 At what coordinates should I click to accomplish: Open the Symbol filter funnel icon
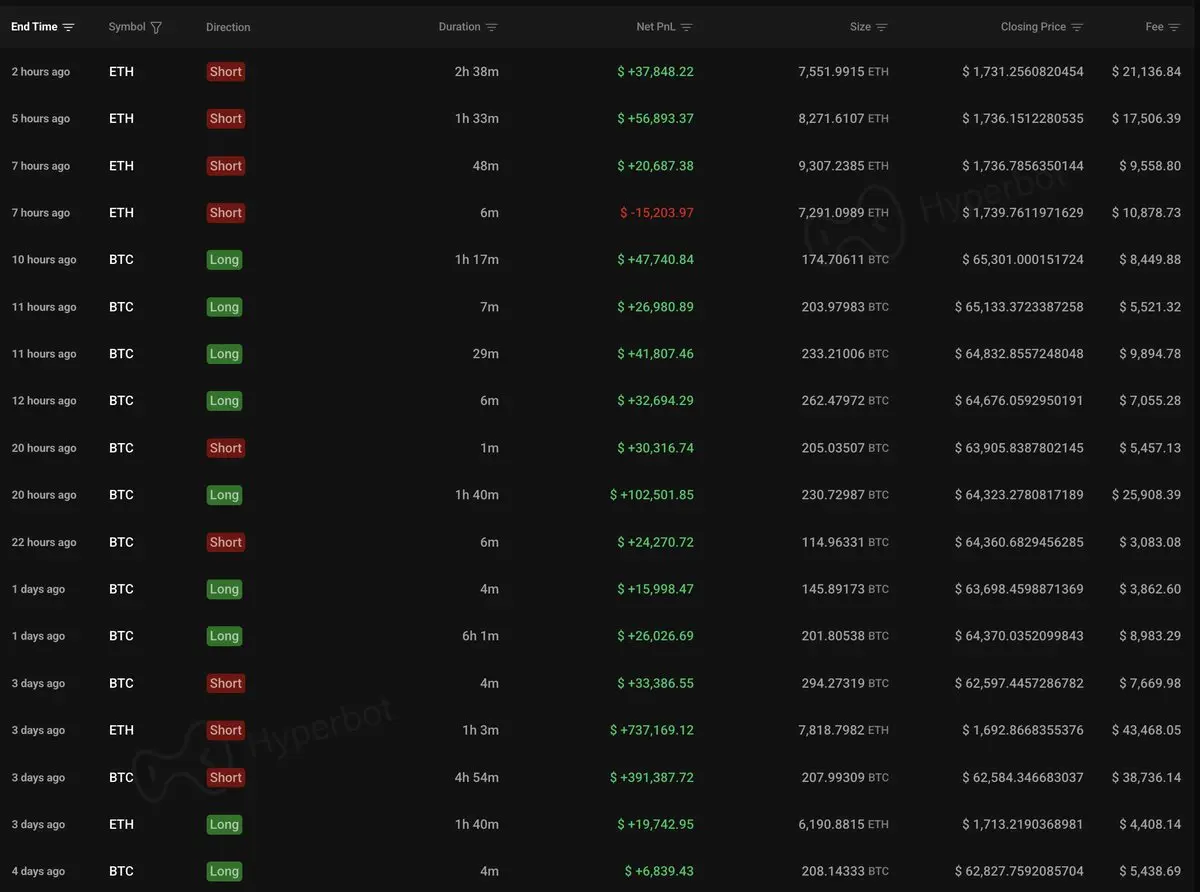click(x=156, y=27)
